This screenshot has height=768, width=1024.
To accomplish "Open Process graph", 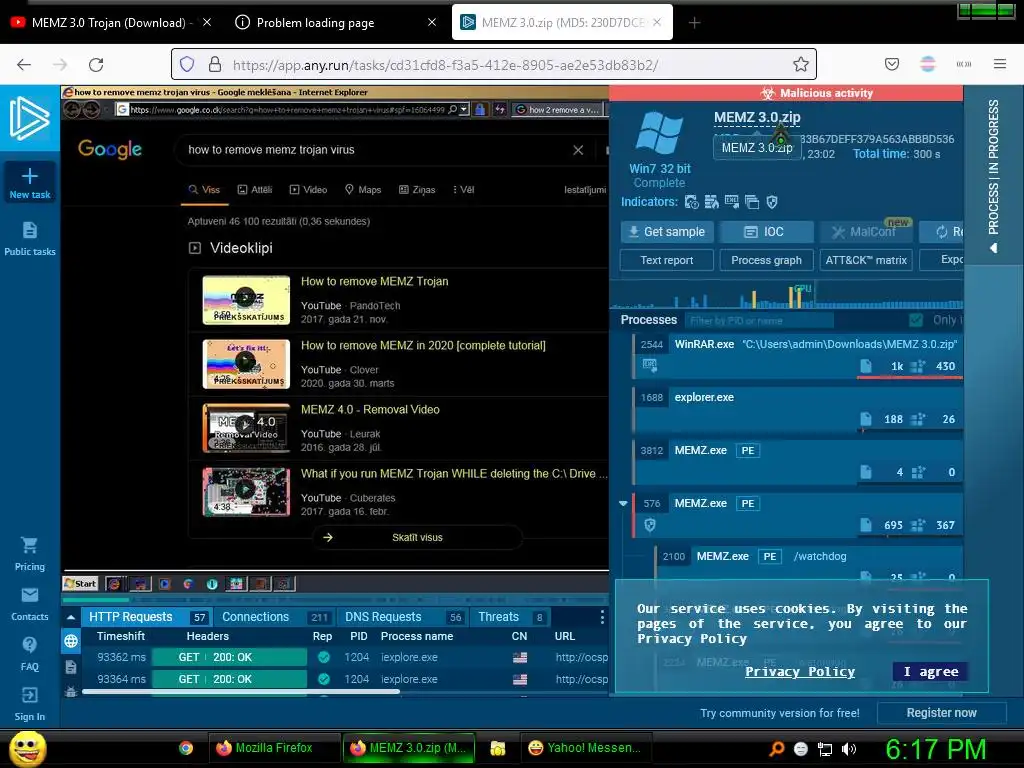I will (x=767, y=260).
